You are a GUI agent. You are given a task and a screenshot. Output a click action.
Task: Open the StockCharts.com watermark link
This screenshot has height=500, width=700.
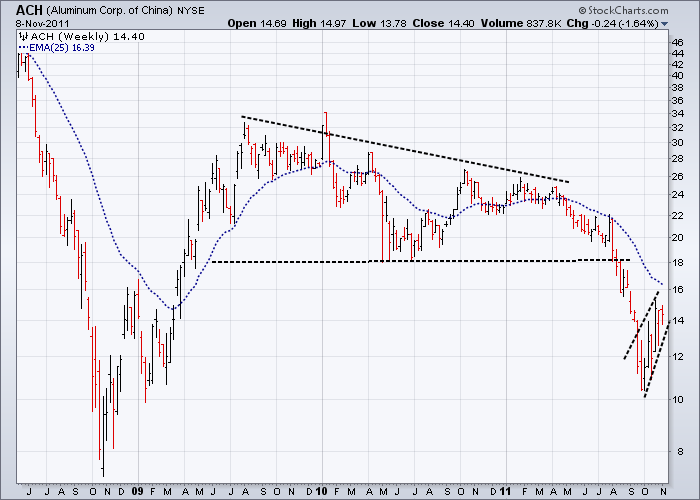[x=624, y=10]
